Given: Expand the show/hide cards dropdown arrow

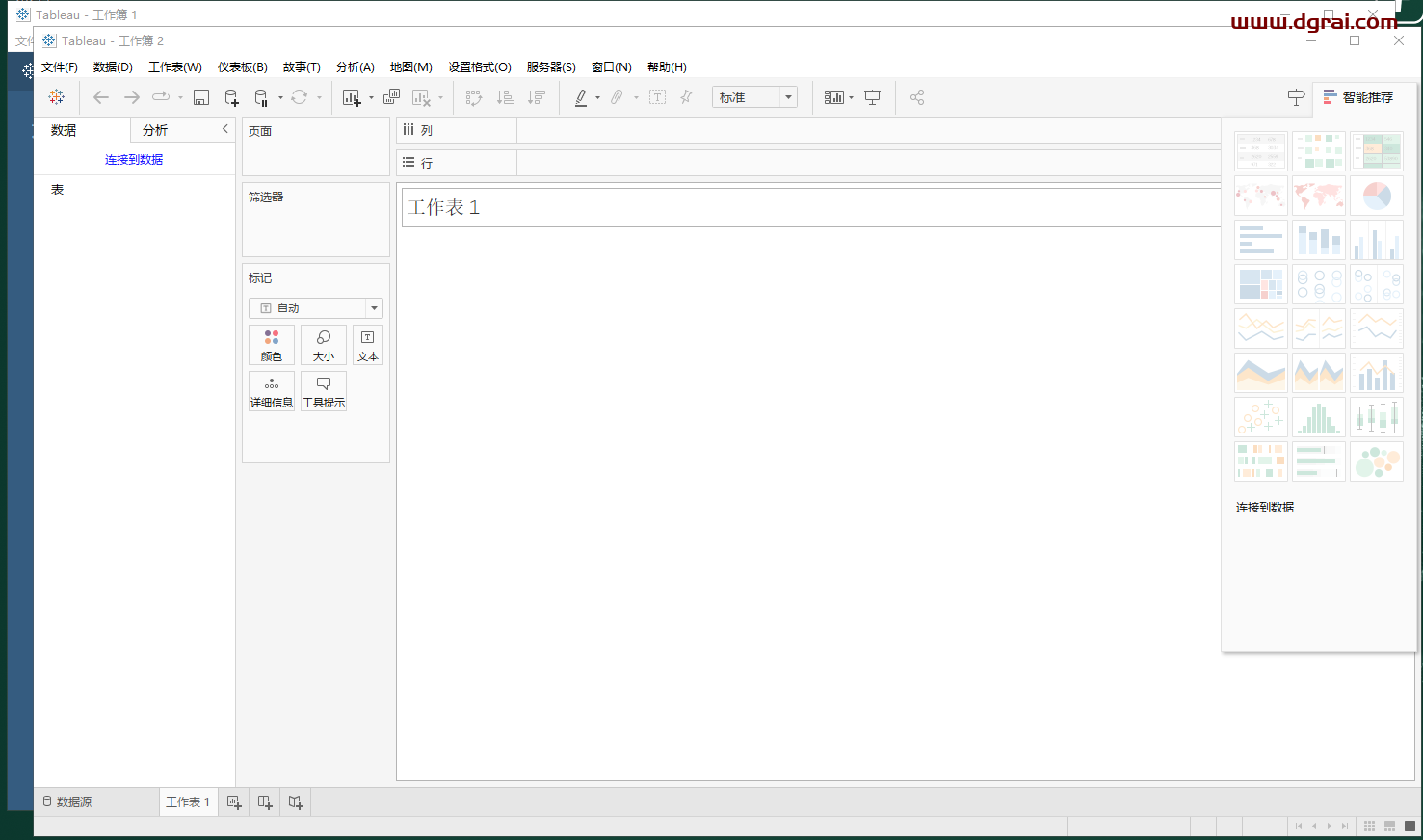Looking at the screenshot, I should click(851, 98).
